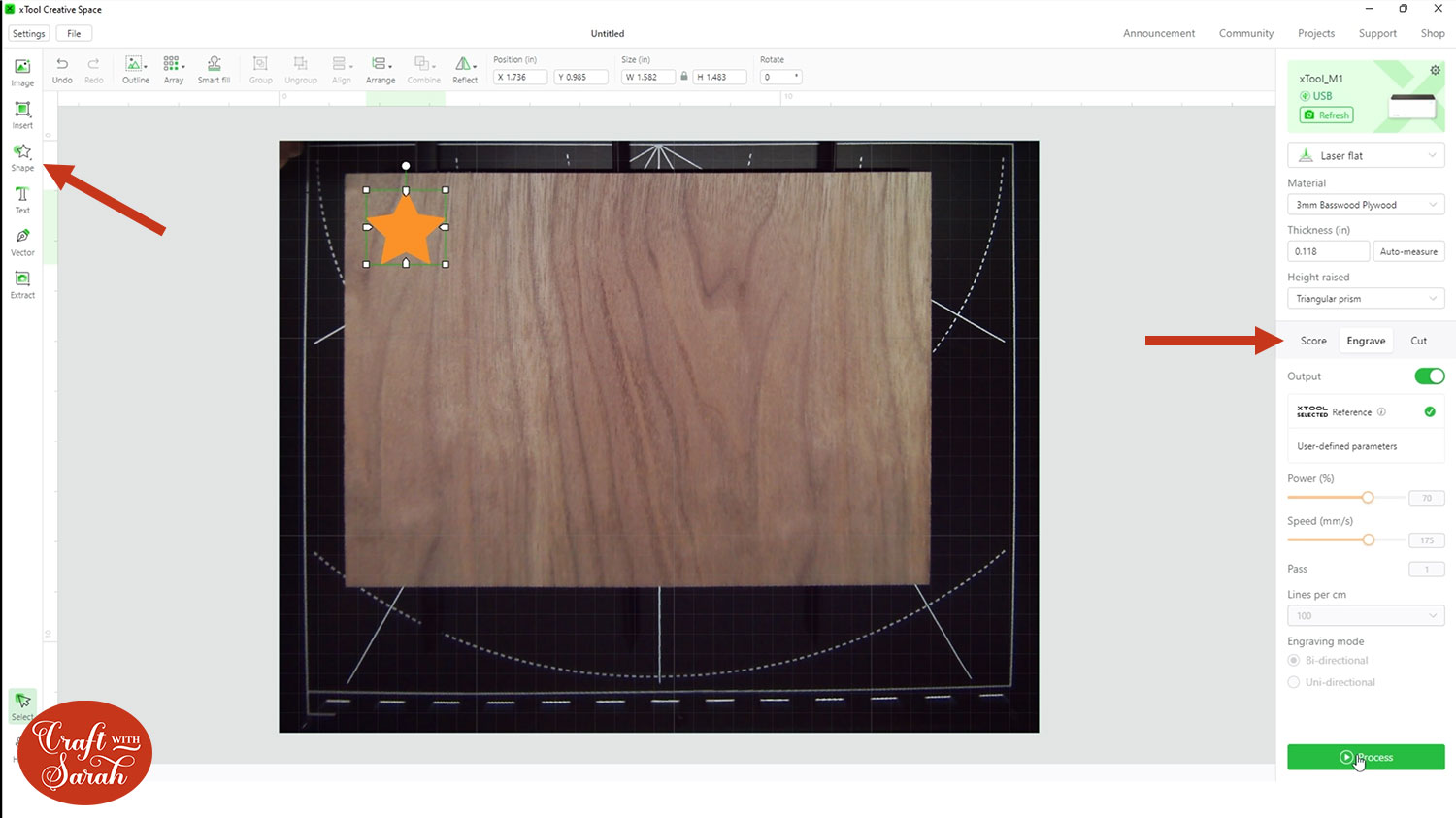Undo the last action
Image resolution: width=1456 pixels, height=818 pixels.
62,71
